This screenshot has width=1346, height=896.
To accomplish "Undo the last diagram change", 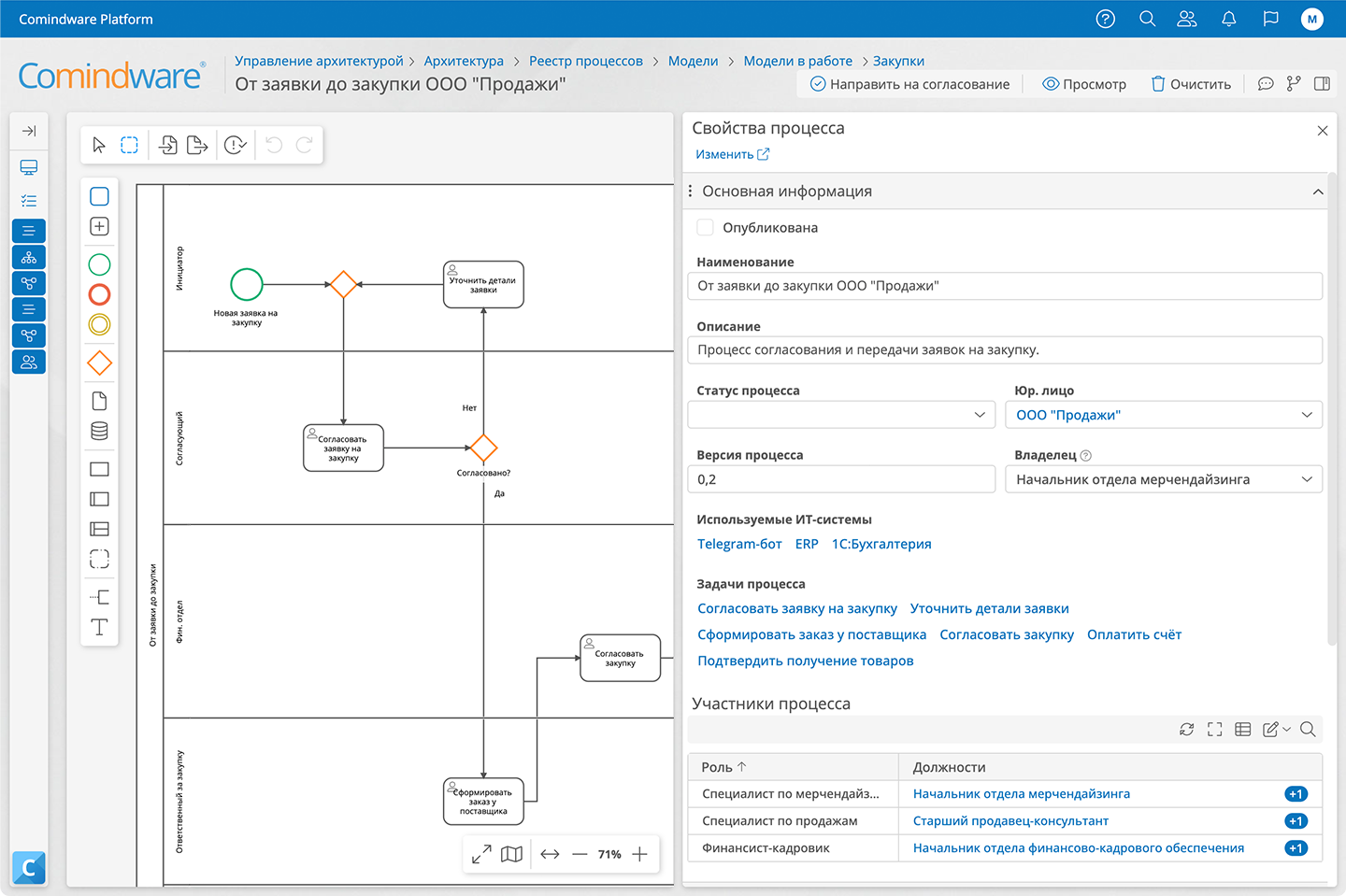I will point(274,145).
